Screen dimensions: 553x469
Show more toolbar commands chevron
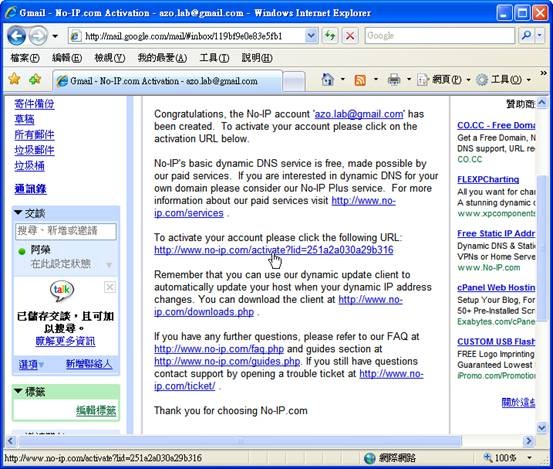click(543, 73)
